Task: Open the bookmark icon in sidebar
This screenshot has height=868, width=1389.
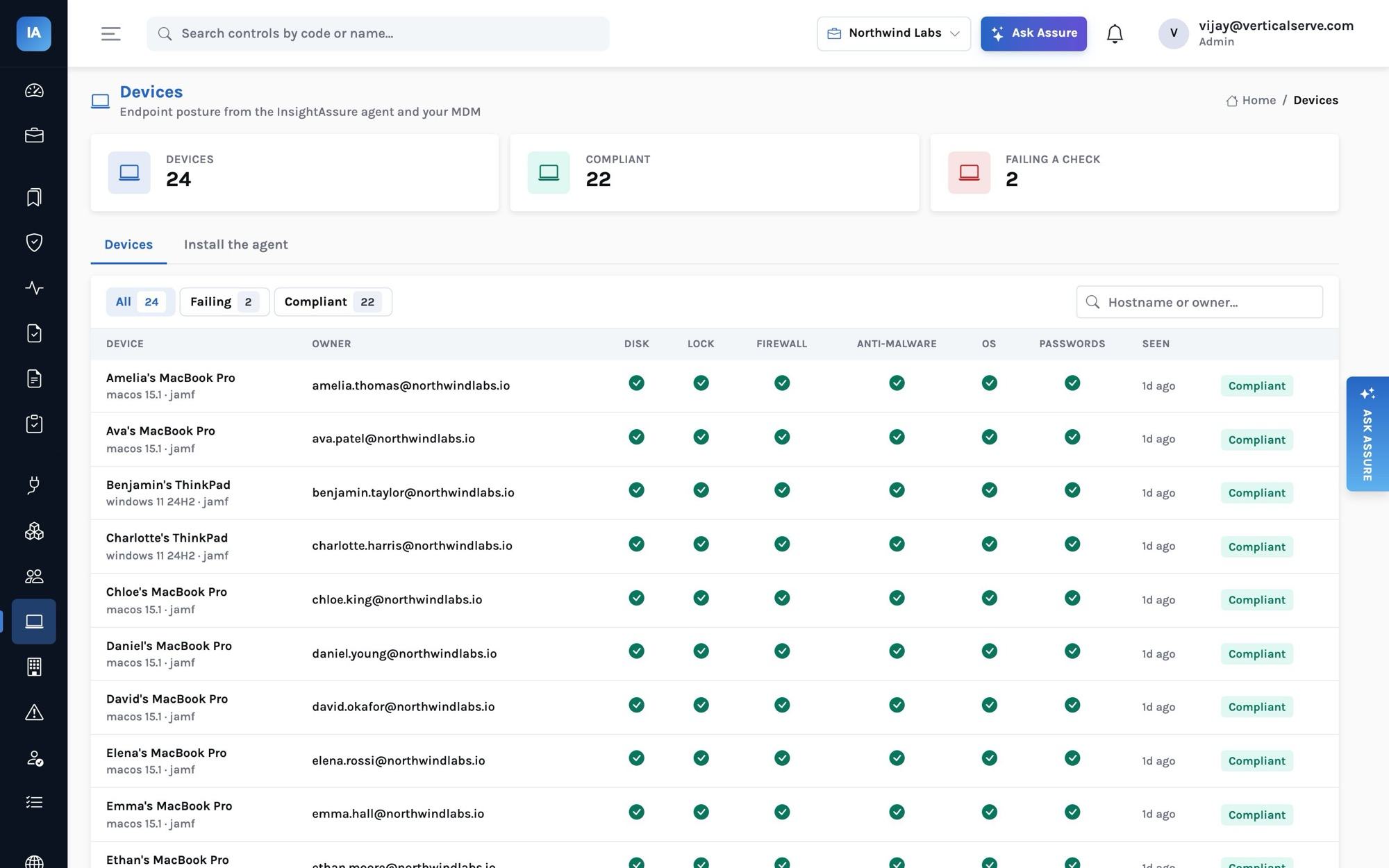Action: coord(34,197)
